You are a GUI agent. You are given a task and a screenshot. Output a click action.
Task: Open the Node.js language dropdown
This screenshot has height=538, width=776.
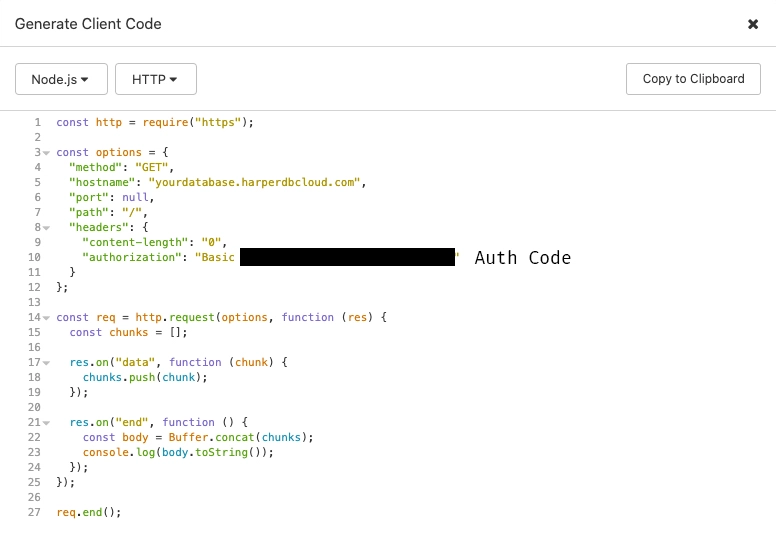61,79
